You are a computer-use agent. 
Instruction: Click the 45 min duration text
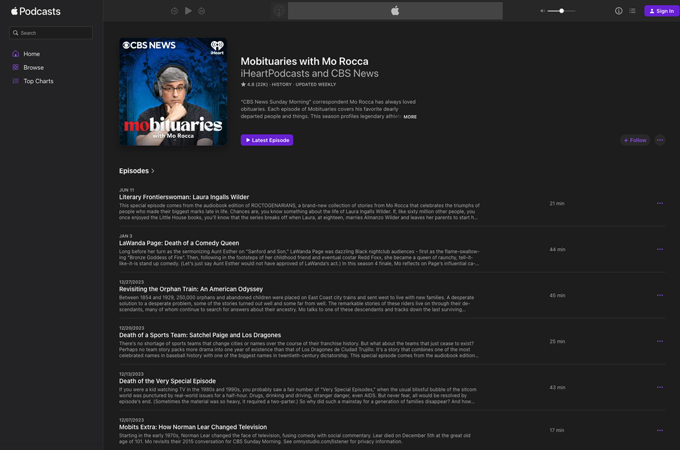557,295
